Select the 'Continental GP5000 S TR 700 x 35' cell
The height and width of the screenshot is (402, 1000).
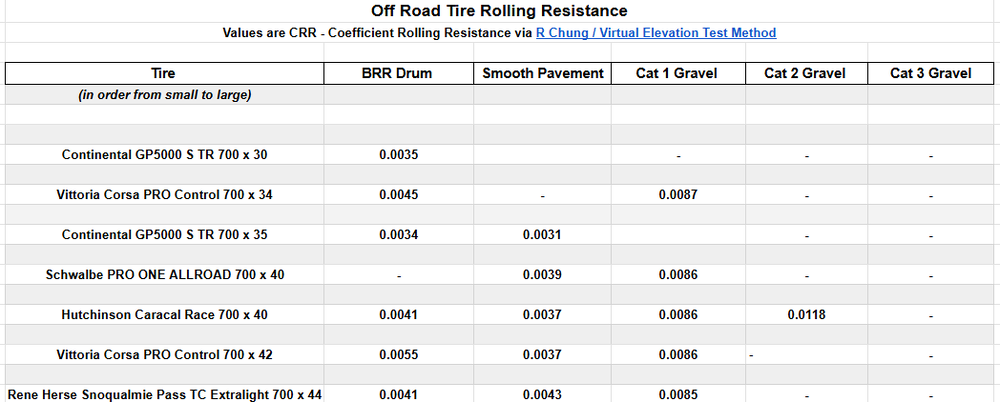coord(165,235)
